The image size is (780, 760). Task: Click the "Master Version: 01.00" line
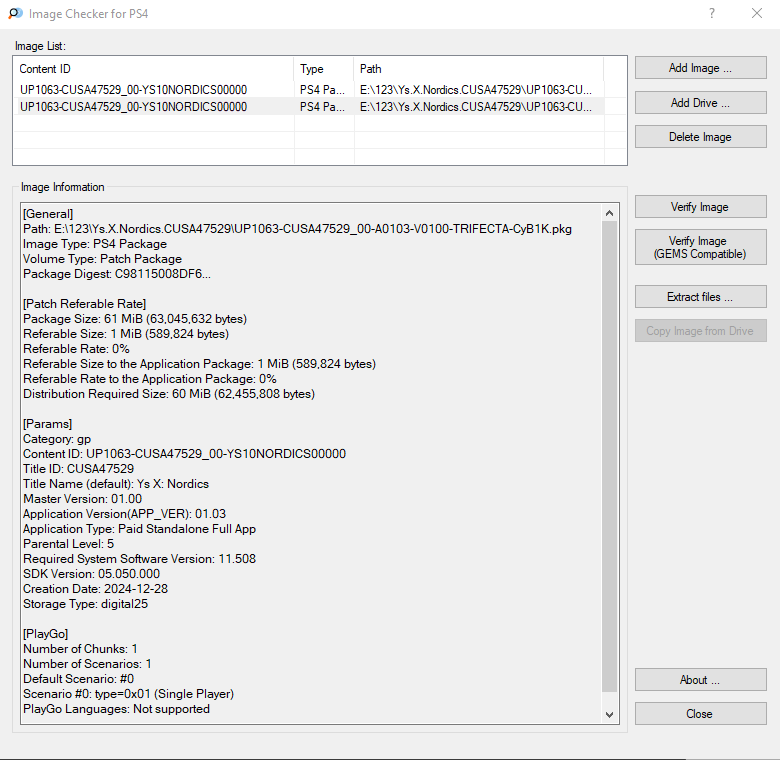(83, 498)
